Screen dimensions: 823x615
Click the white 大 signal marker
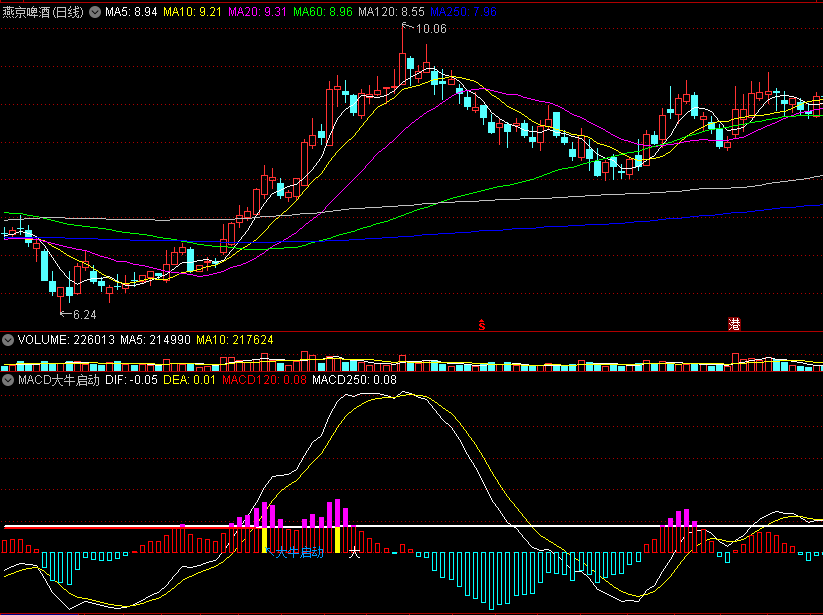(355, 552)
